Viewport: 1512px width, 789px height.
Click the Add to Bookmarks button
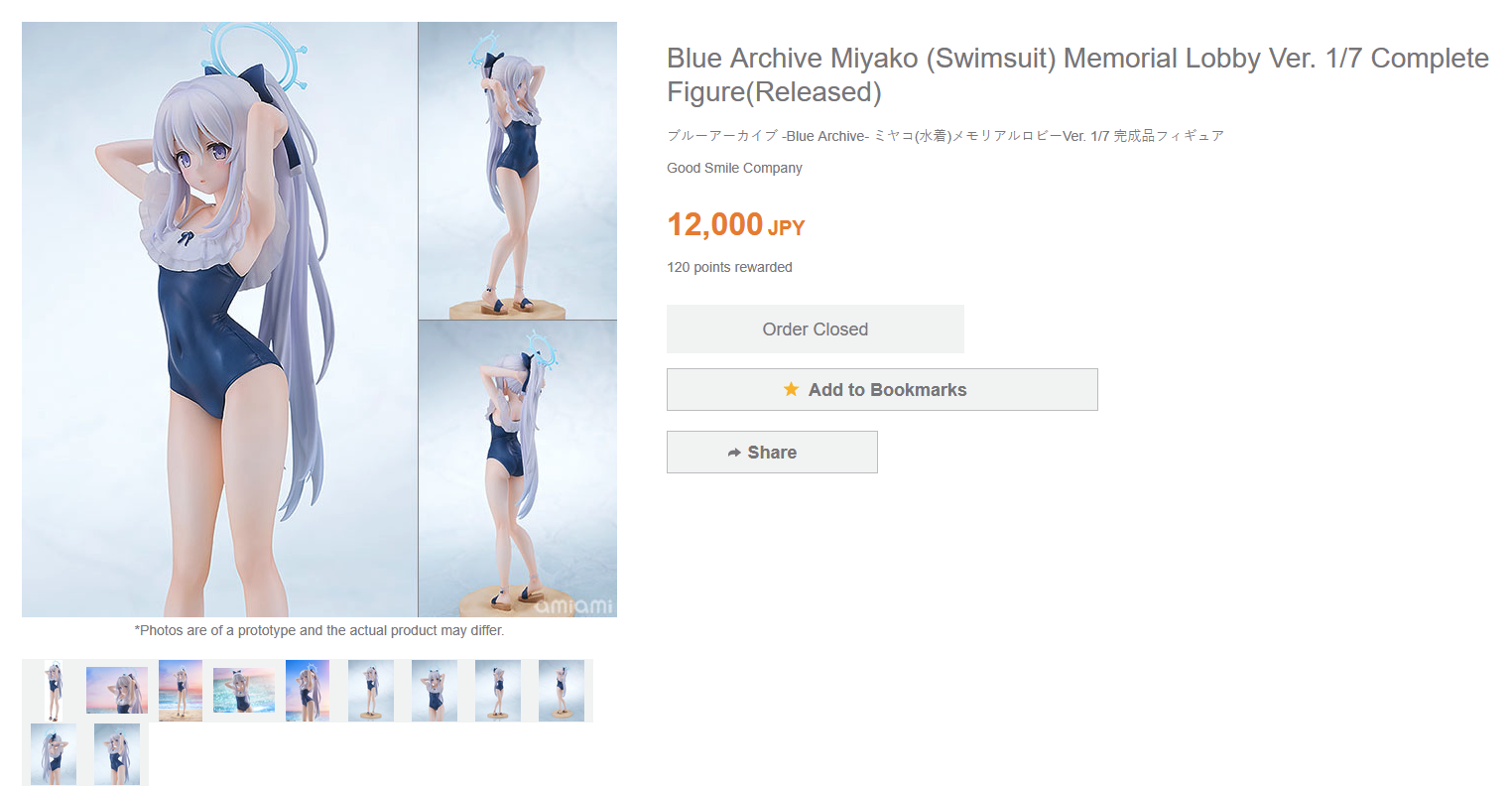882,389
